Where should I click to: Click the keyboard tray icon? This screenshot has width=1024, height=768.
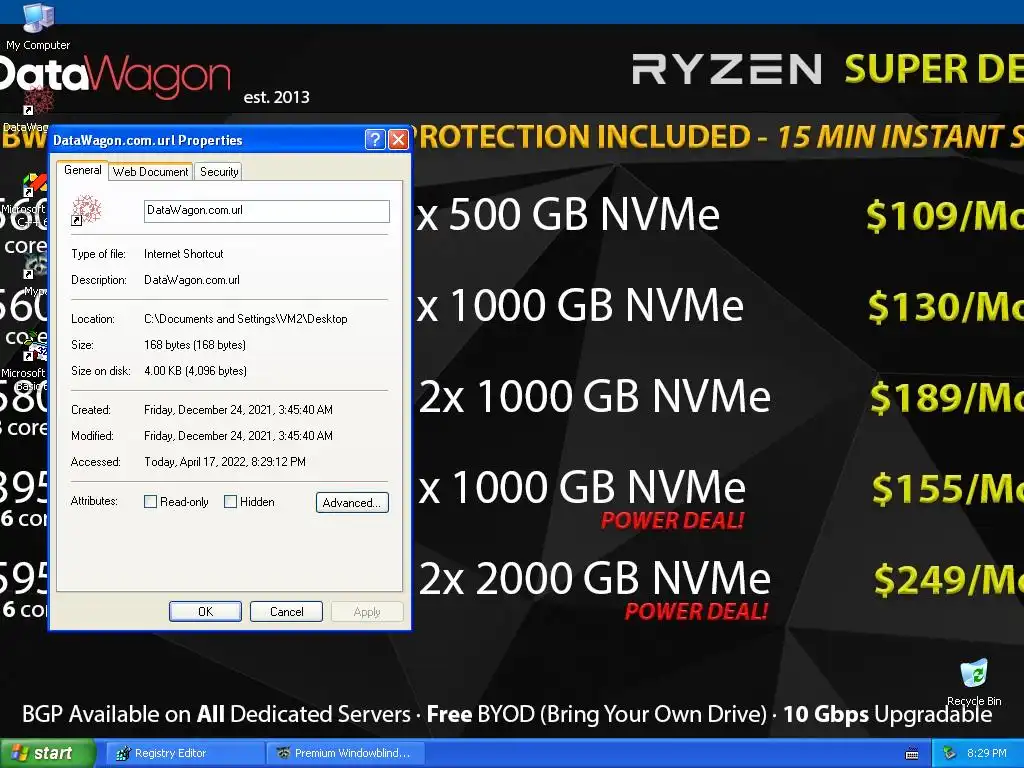(912, 754)
